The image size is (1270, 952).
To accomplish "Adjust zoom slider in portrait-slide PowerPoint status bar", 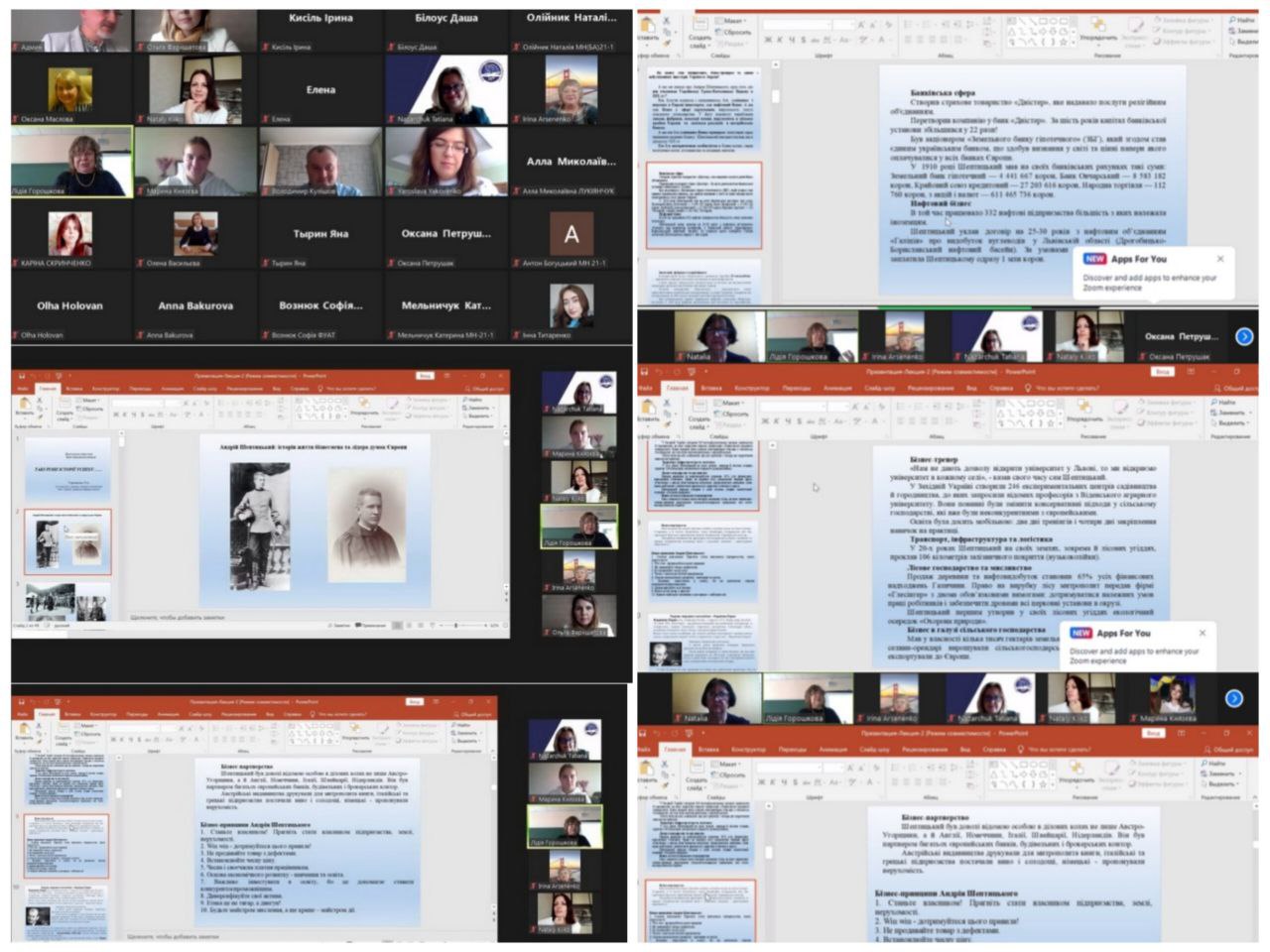I will [456, 626].
